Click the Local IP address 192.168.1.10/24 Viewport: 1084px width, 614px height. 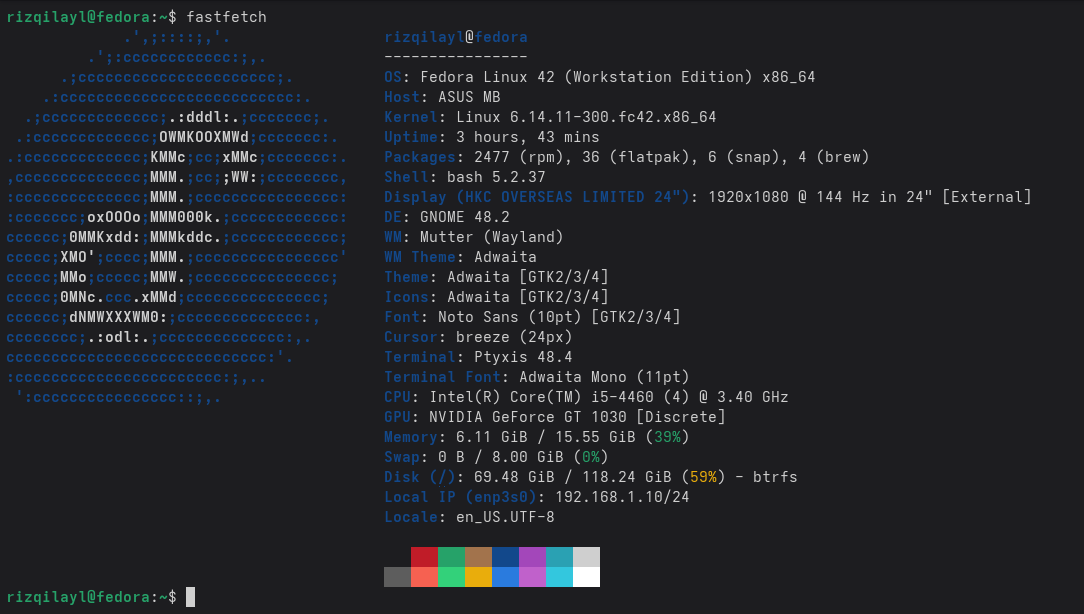click(x=620, y=497)
